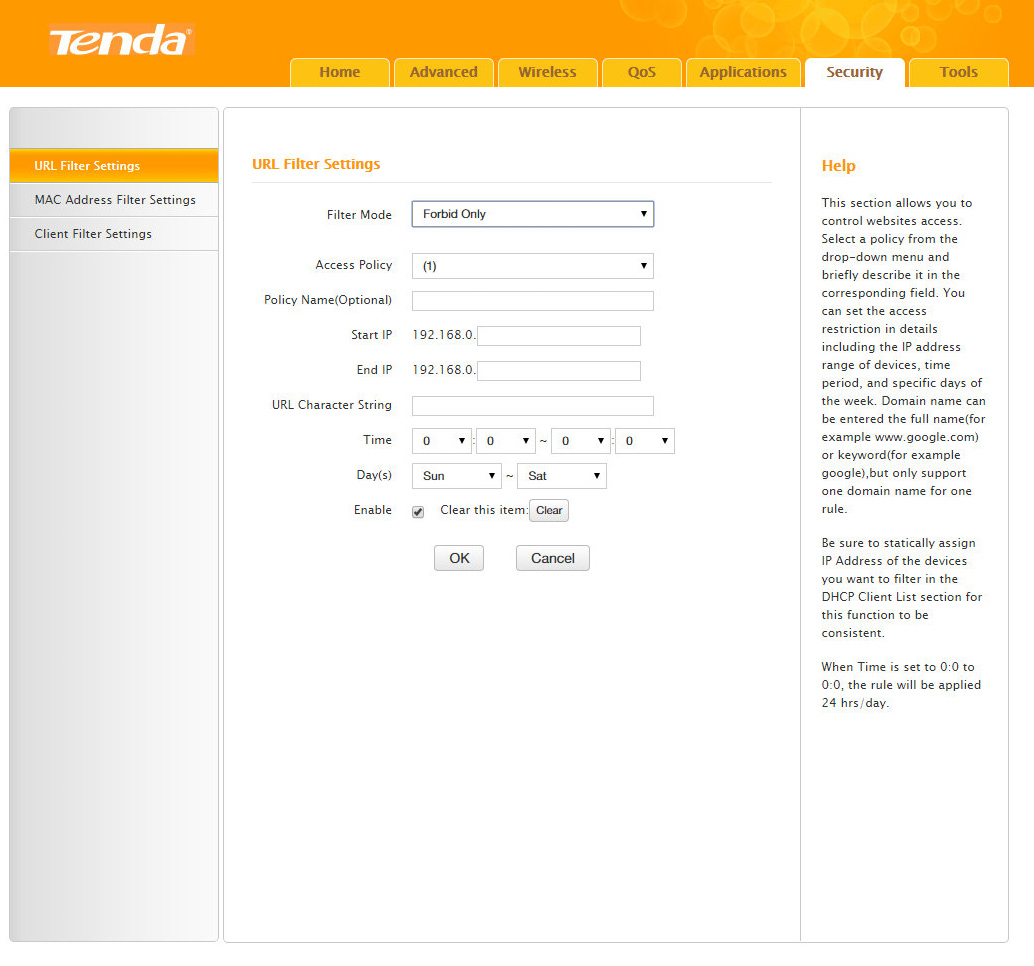This screenshot has width=1034, height=966.
Task: Click the Clear button
Action: pyautogui.click(x=549, y=510)
